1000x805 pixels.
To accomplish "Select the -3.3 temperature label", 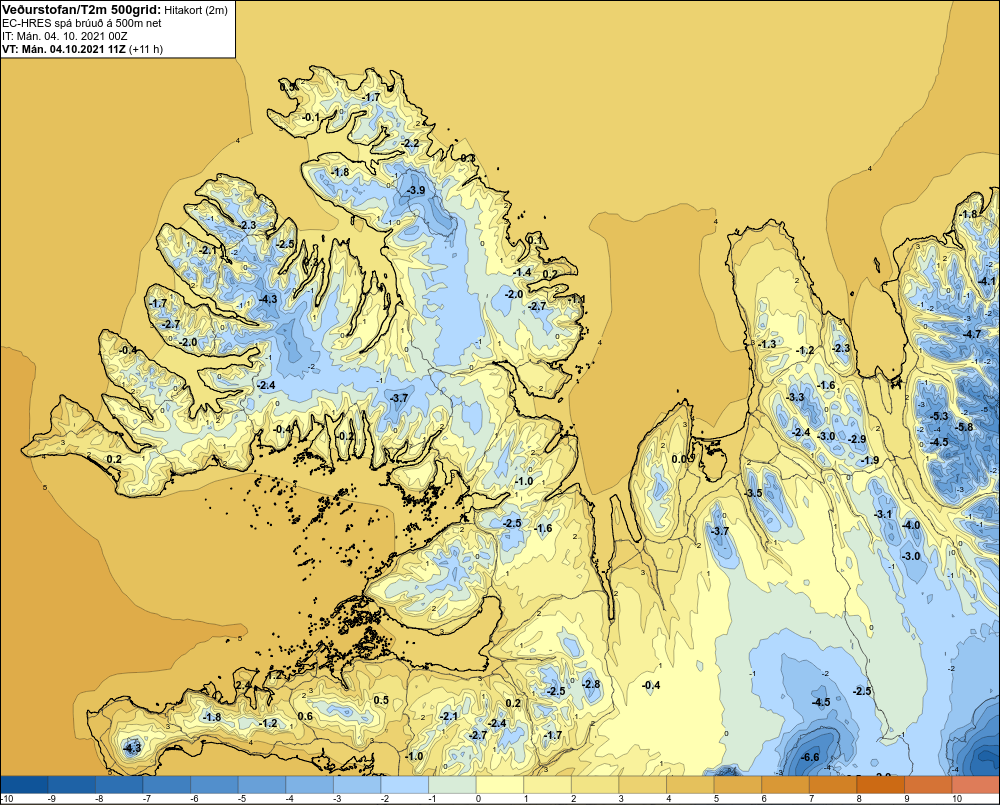I will pos(796,397).
